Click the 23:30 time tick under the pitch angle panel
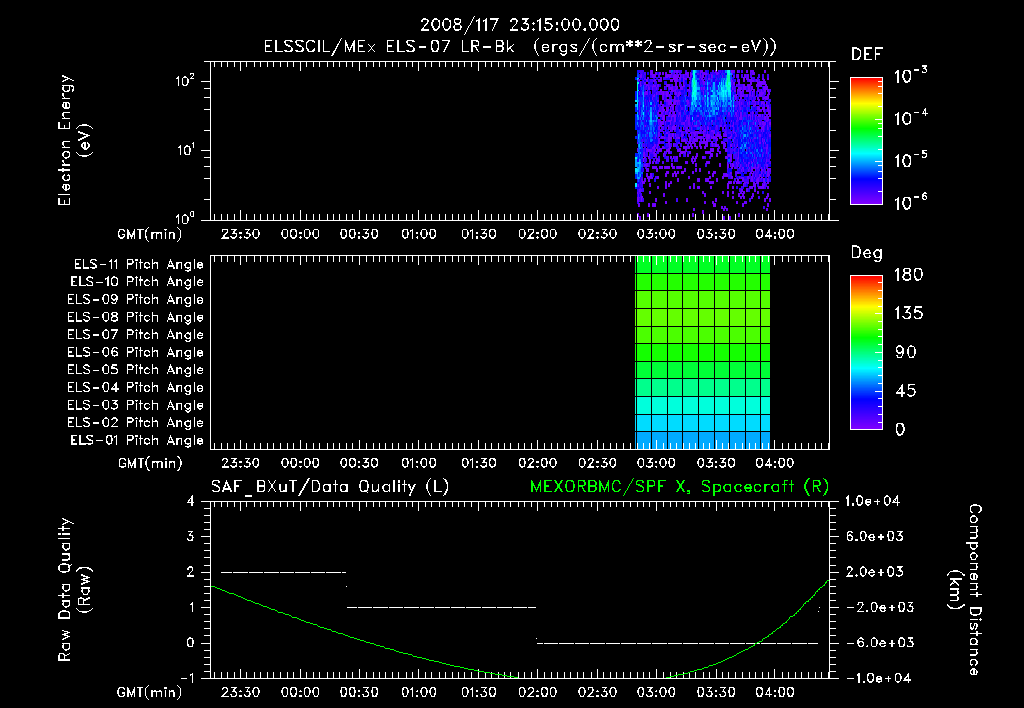Screen dimensions: 1024x708 [240, 464]
